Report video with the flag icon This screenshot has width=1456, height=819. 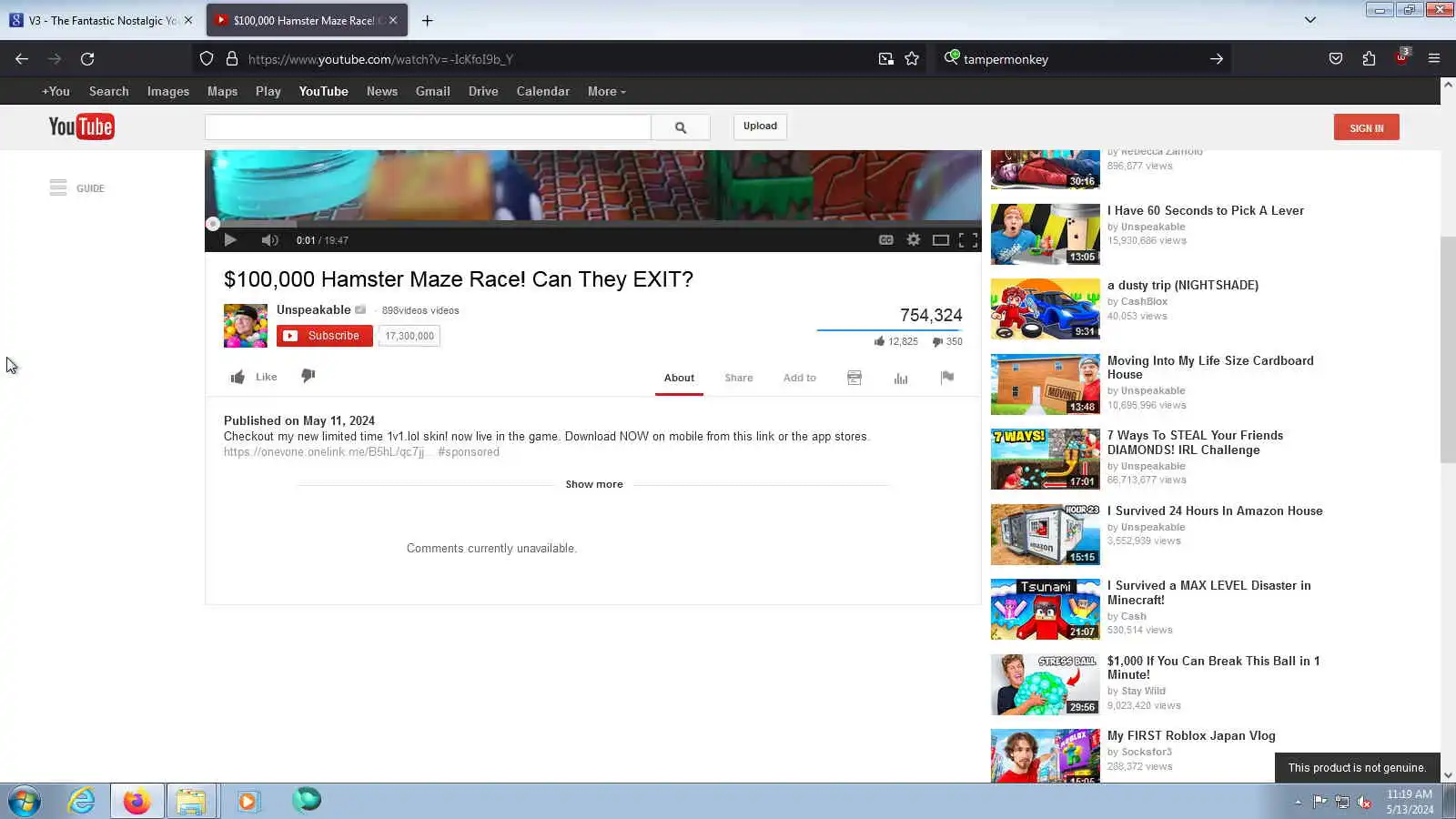[947, 378]
